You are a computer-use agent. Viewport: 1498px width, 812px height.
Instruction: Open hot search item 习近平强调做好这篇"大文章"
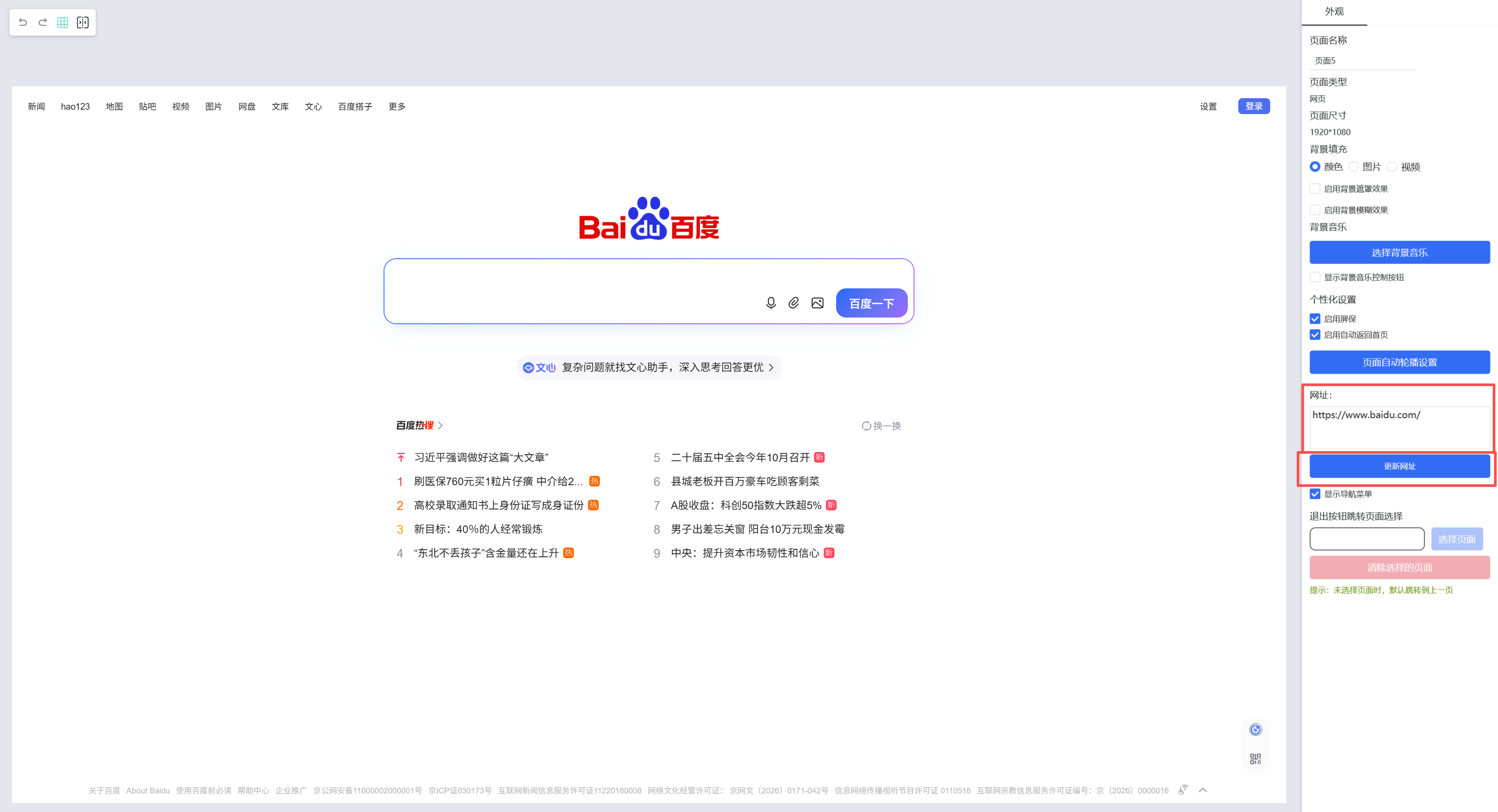click(x=481, y=457)
